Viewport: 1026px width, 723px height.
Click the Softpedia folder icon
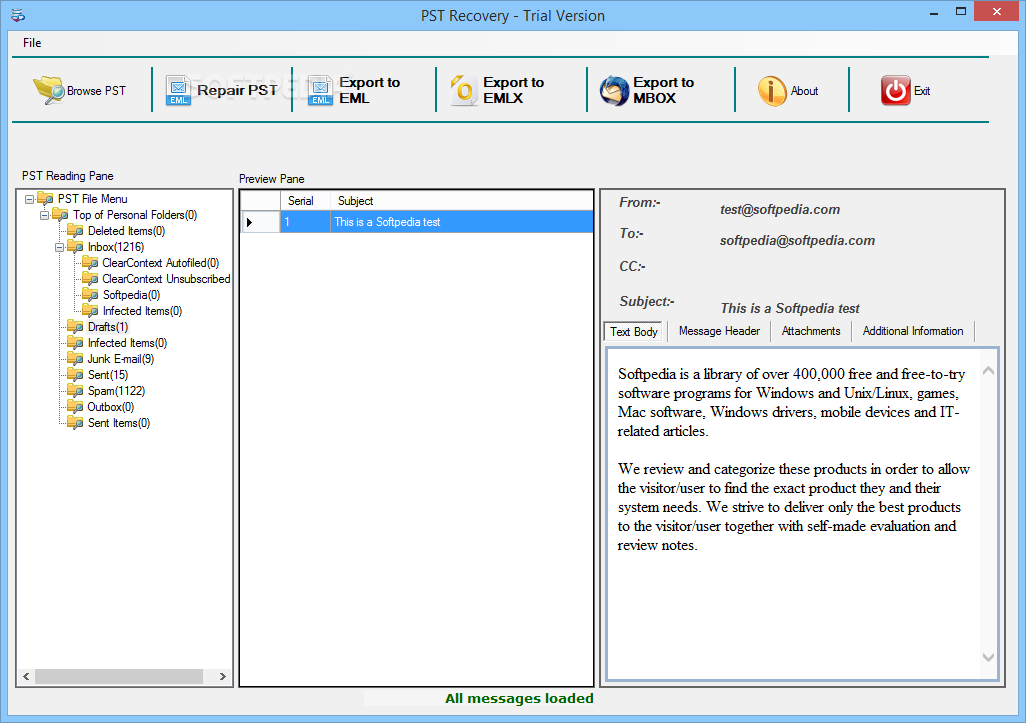(90, 295)
